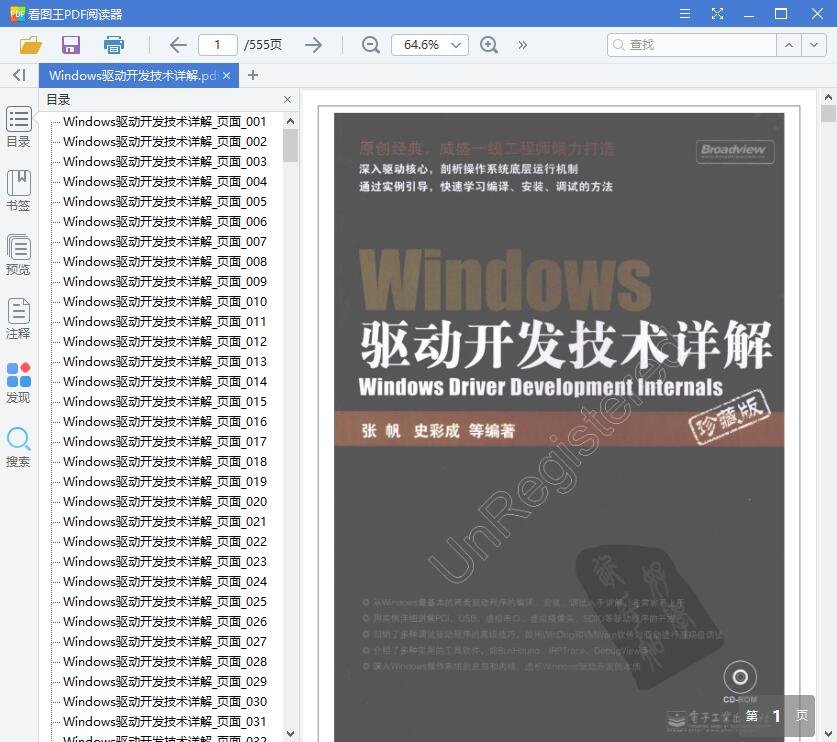837x742 pixels.
Task: Open outline entry 页面_002
Action: (164, 141)
